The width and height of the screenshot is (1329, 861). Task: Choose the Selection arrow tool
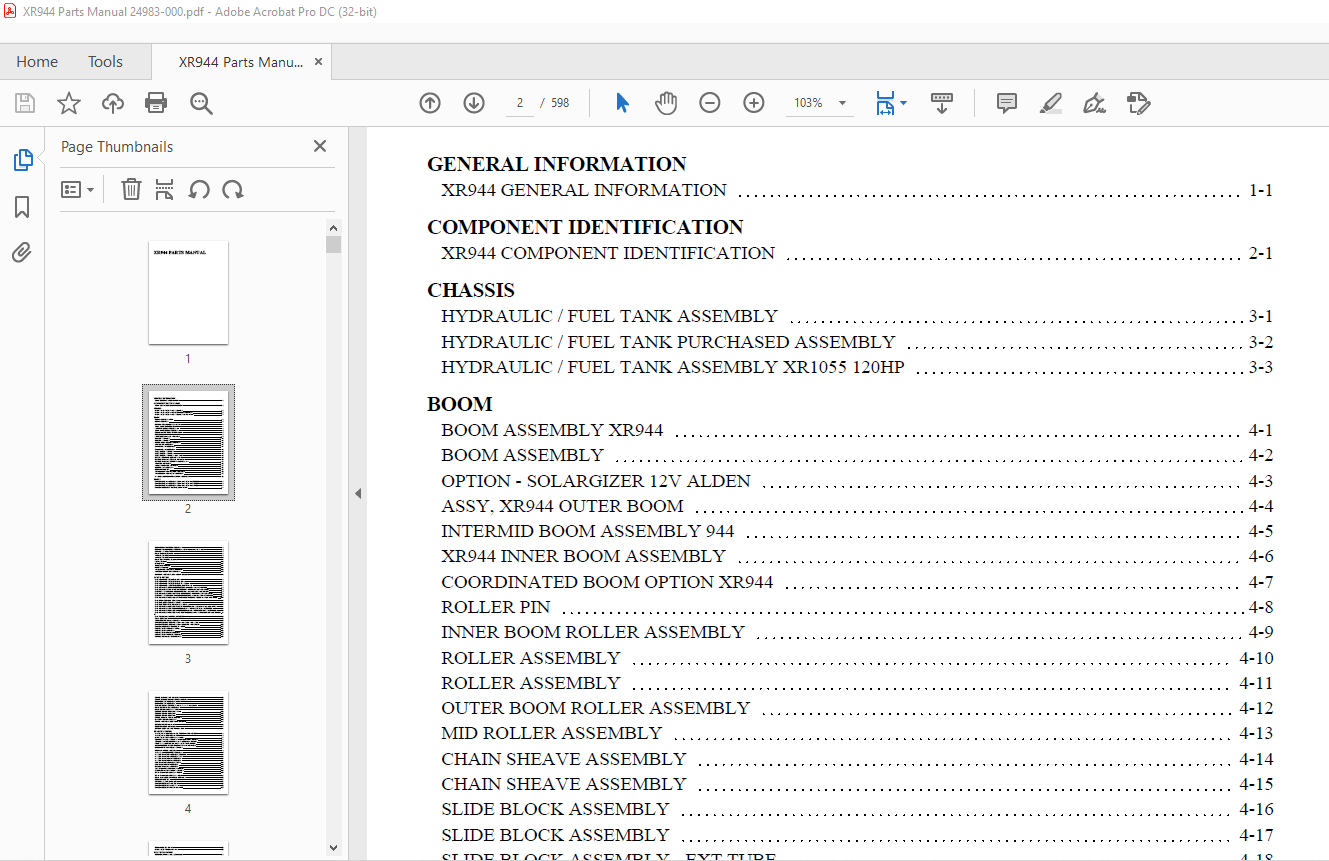622,103
